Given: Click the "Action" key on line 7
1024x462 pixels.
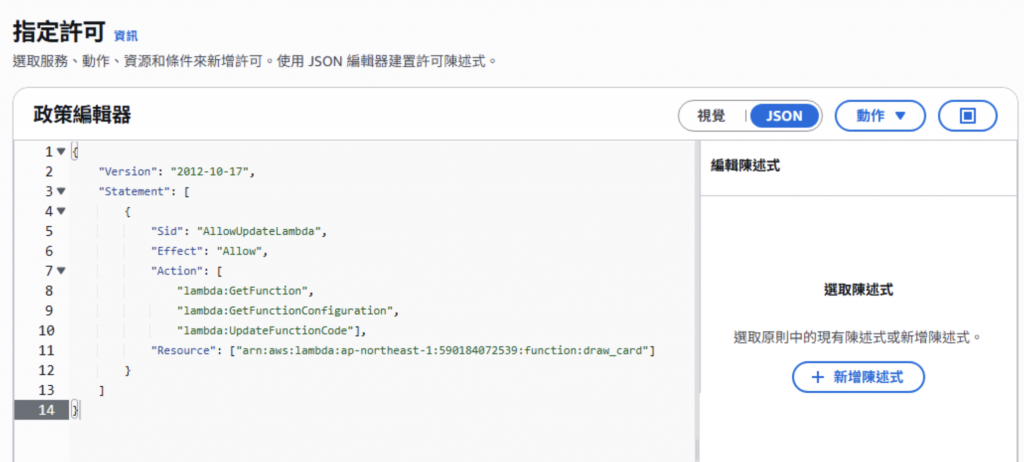Looking at the screenshot, I should point(176,271).
